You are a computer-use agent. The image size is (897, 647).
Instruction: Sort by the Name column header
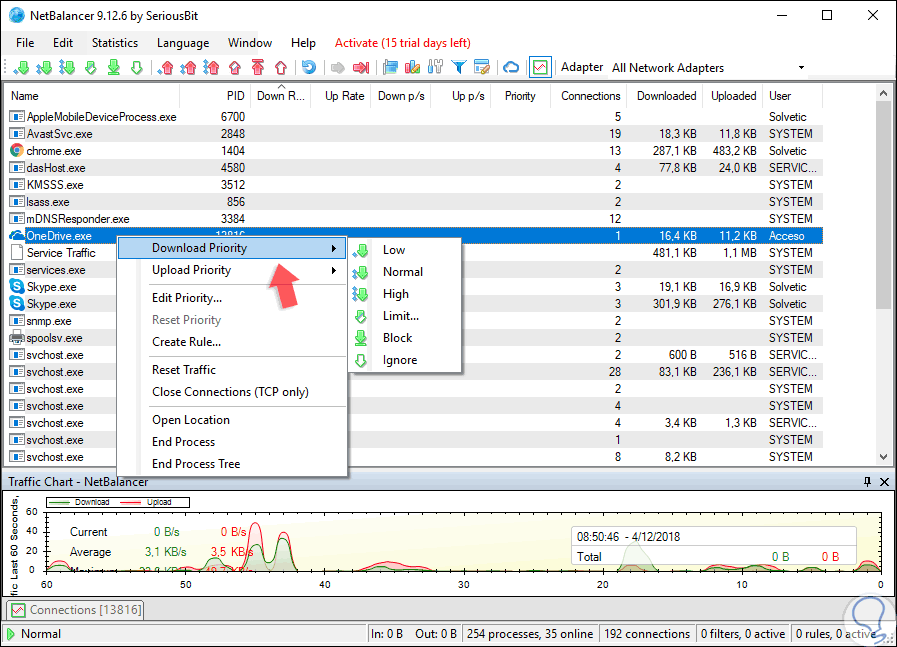94,96
